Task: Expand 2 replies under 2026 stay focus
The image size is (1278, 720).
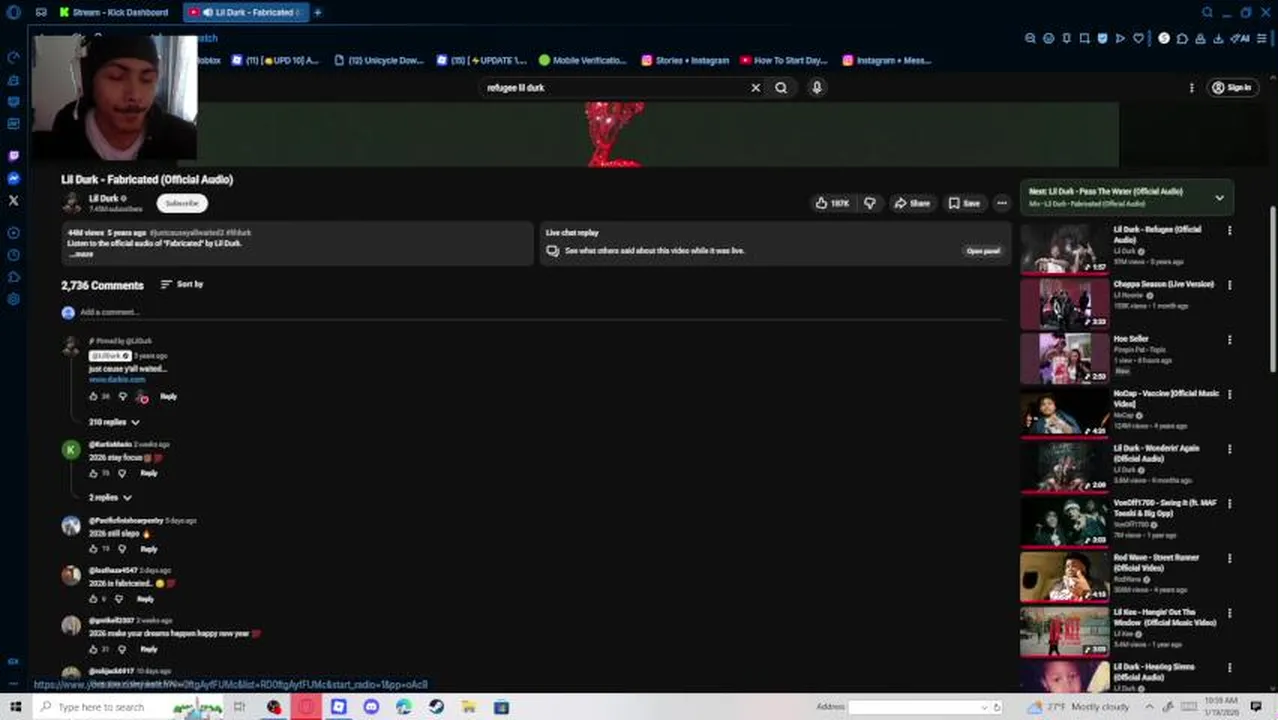Action: [x=110, y=497]
